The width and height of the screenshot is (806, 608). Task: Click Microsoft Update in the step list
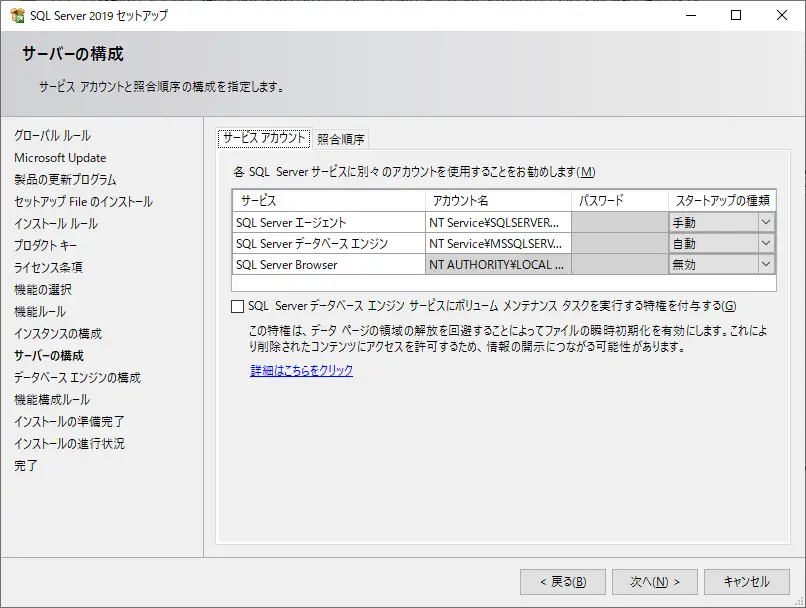60,158
